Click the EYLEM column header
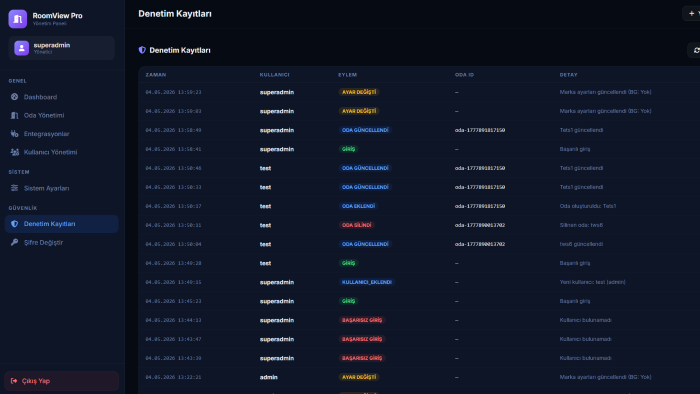Viewport: 700px width, 394px height. (x=347, y=75)
